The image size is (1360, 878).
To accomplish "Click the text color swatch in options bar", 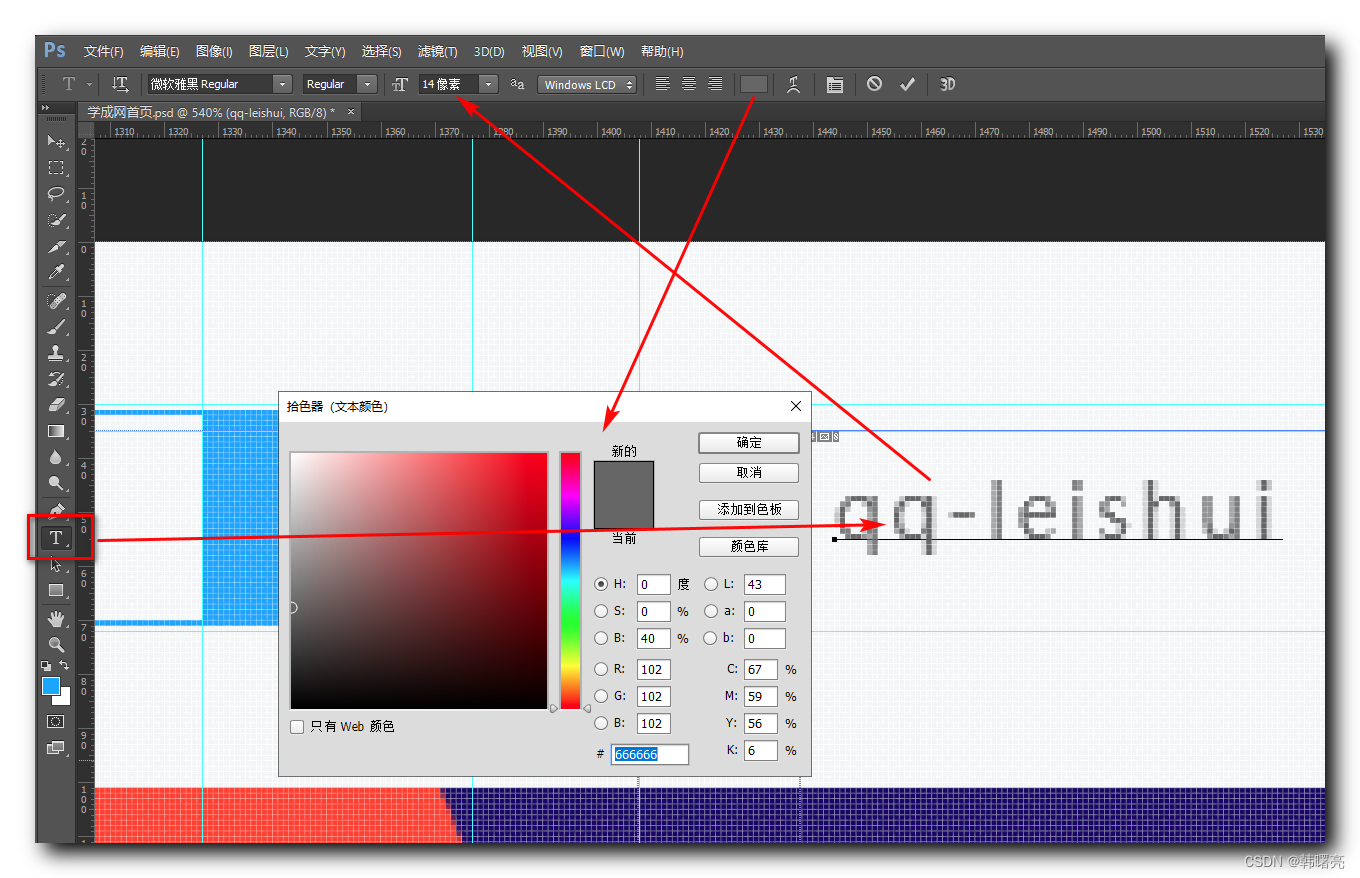I will pyautogui.click(x=754, y=85).
